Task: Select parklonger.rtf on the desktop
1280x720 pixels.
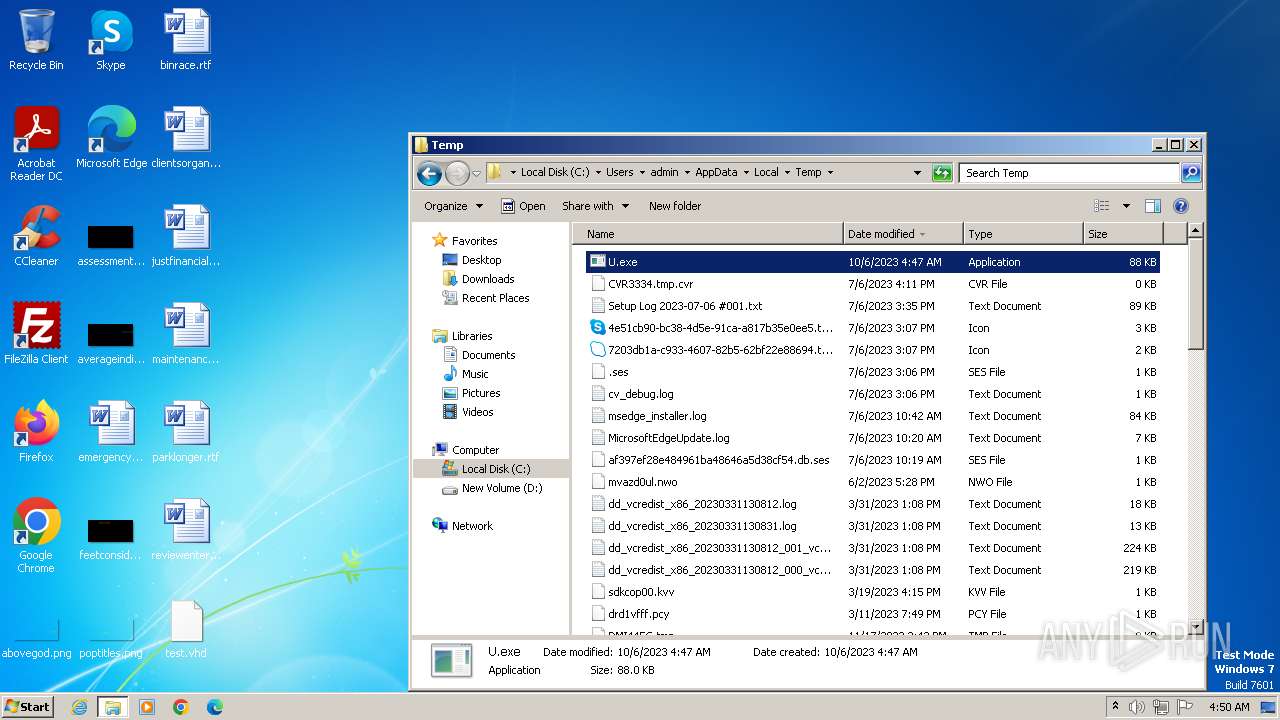Action: [186, 432]
